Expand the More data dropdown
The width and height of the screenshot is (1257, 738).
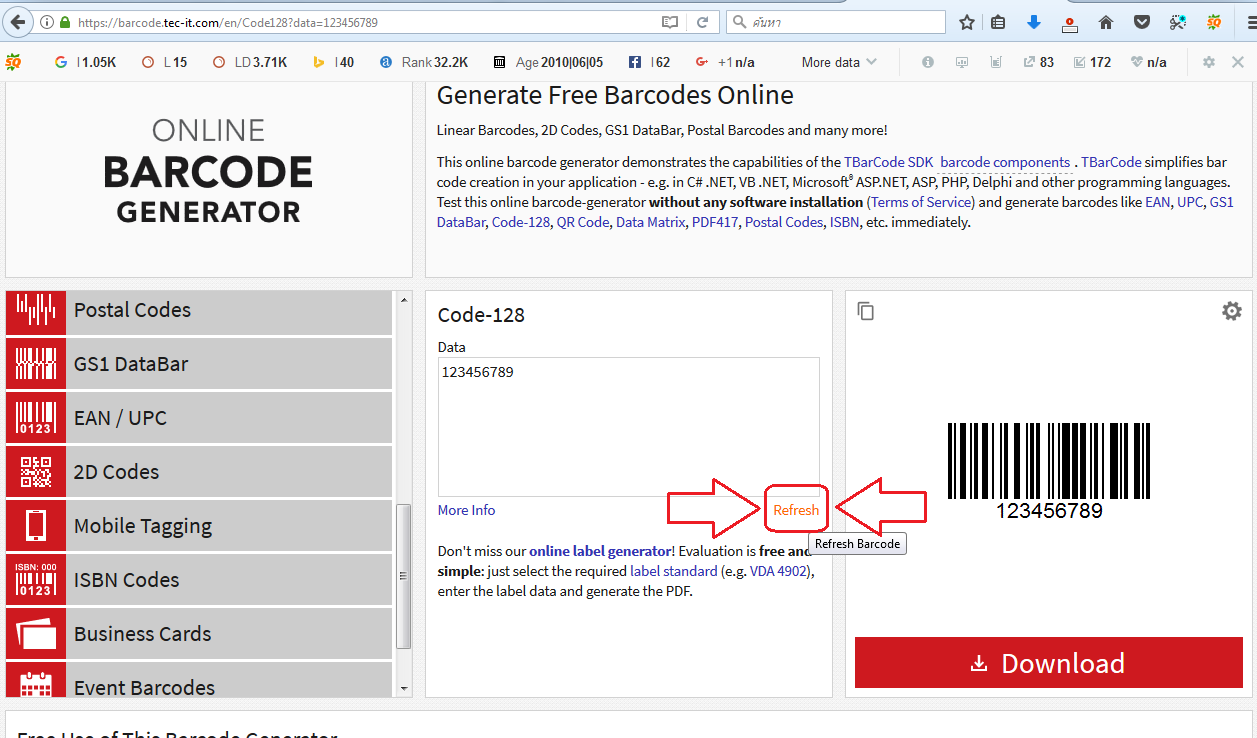tap(839, 62)
